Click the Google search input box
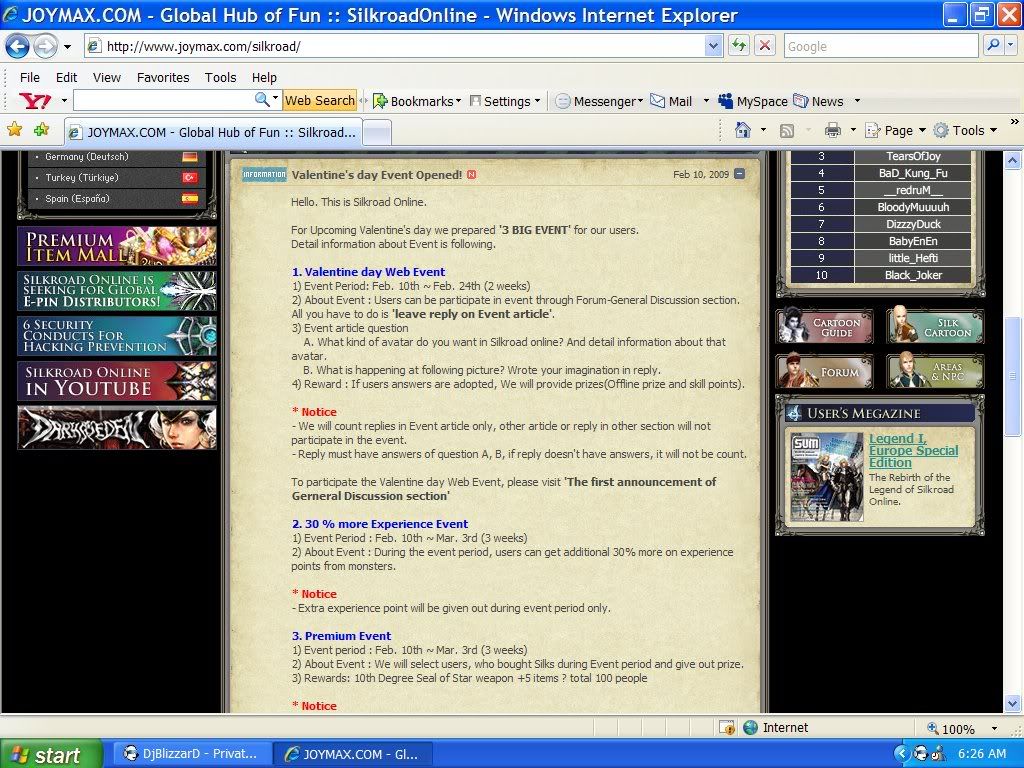Viewport: 1024px width, 768px height. point(881,46)
